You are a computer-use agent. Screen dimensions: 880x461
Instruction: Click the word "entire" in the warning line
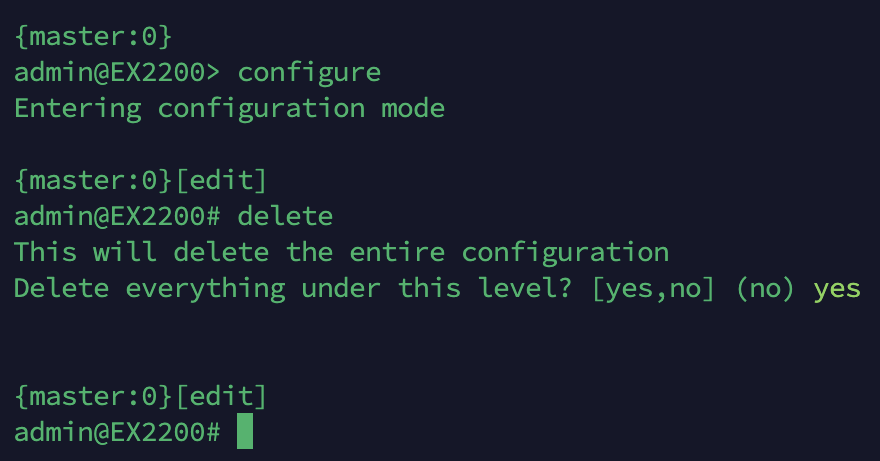(x=389, y=253)
